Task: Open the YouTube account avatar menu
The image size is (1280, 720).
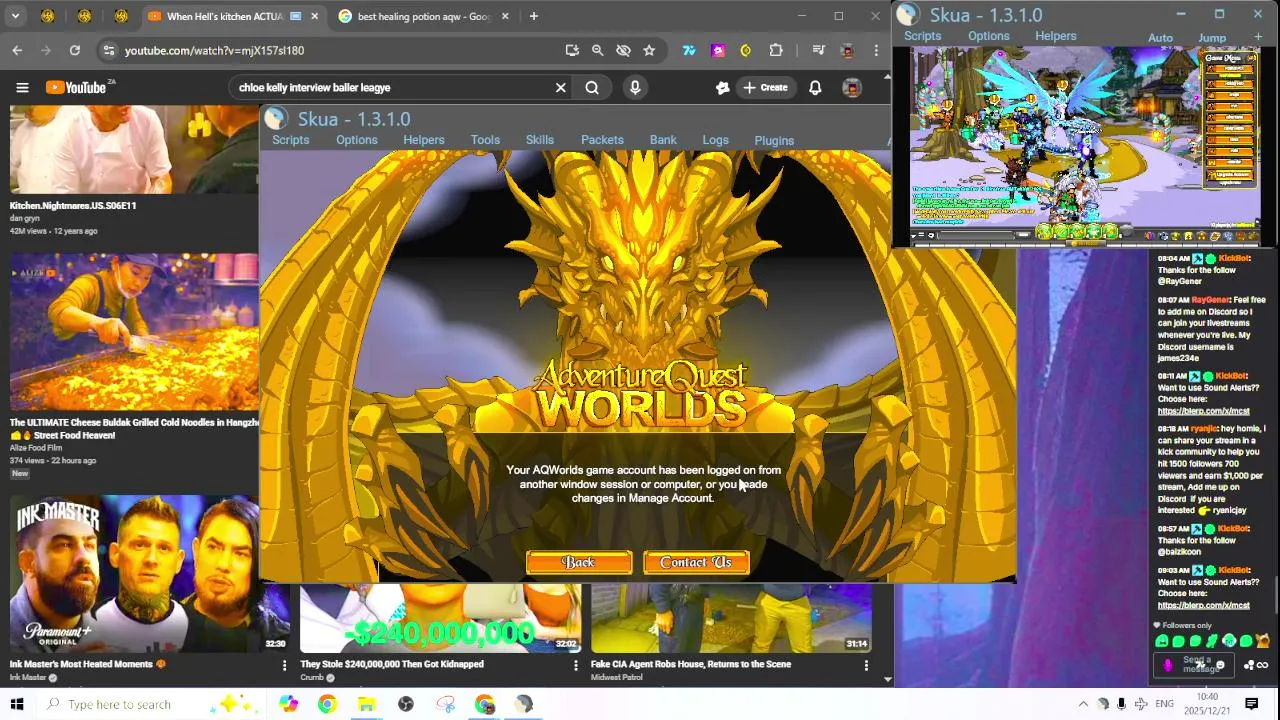Action: 852,88
